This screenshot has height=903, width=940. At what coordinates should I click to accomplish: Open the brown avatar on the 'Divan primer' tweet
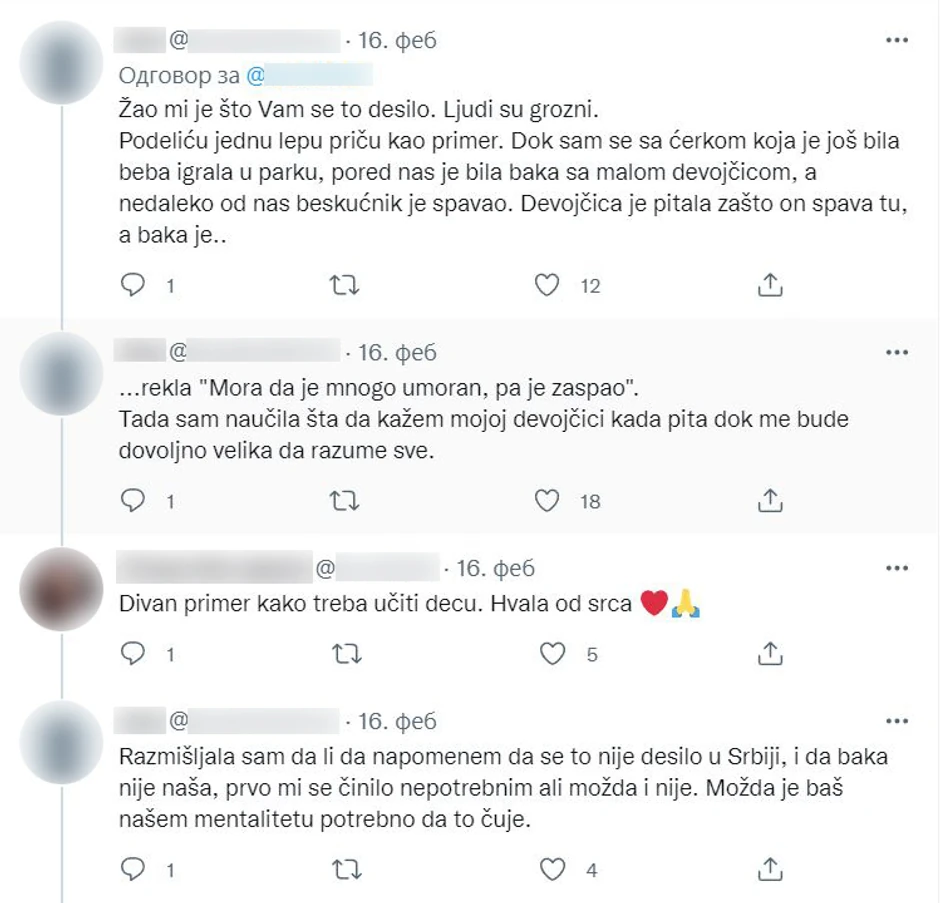point(61,589)
